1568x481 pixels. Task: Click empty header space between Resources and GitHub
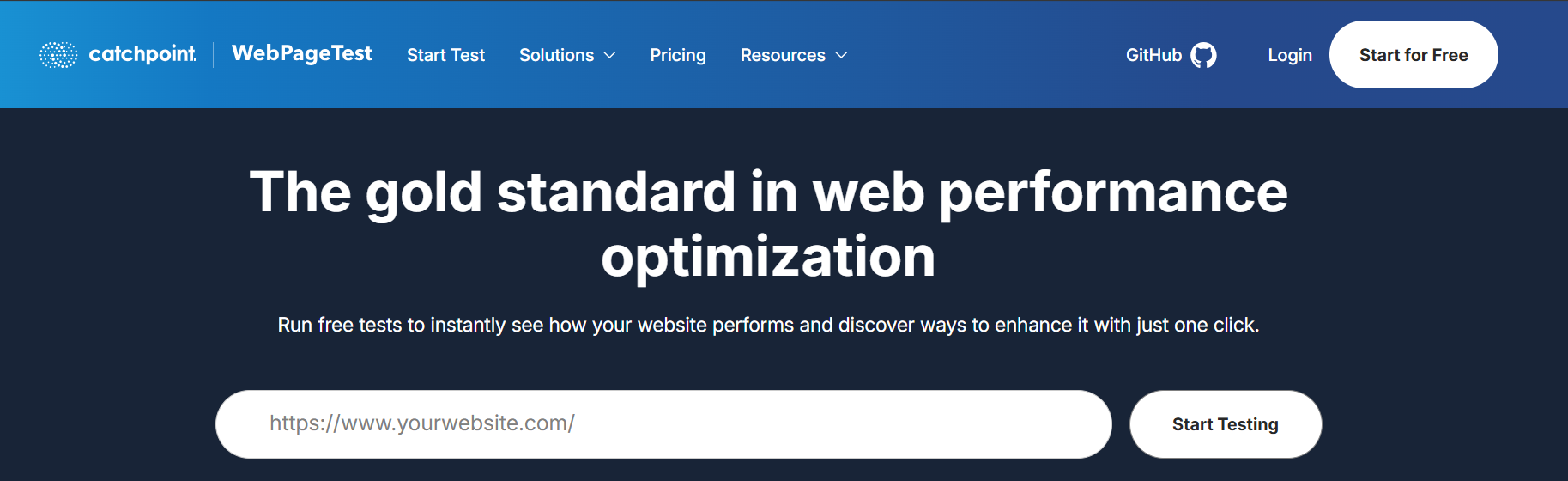[987, 55]
